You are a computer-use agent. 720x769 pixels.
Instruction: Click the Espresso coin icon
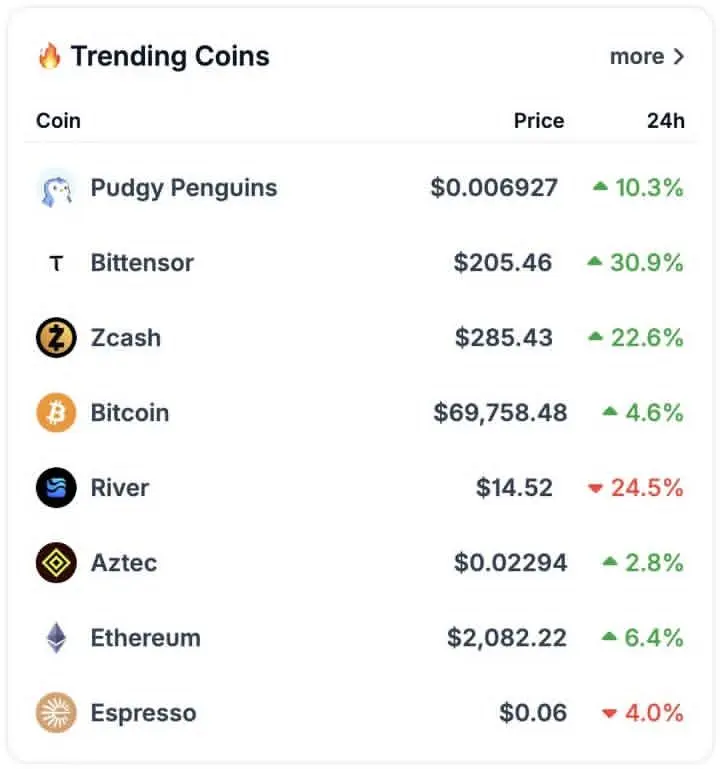pyautogui.click(x=56, y=713)
